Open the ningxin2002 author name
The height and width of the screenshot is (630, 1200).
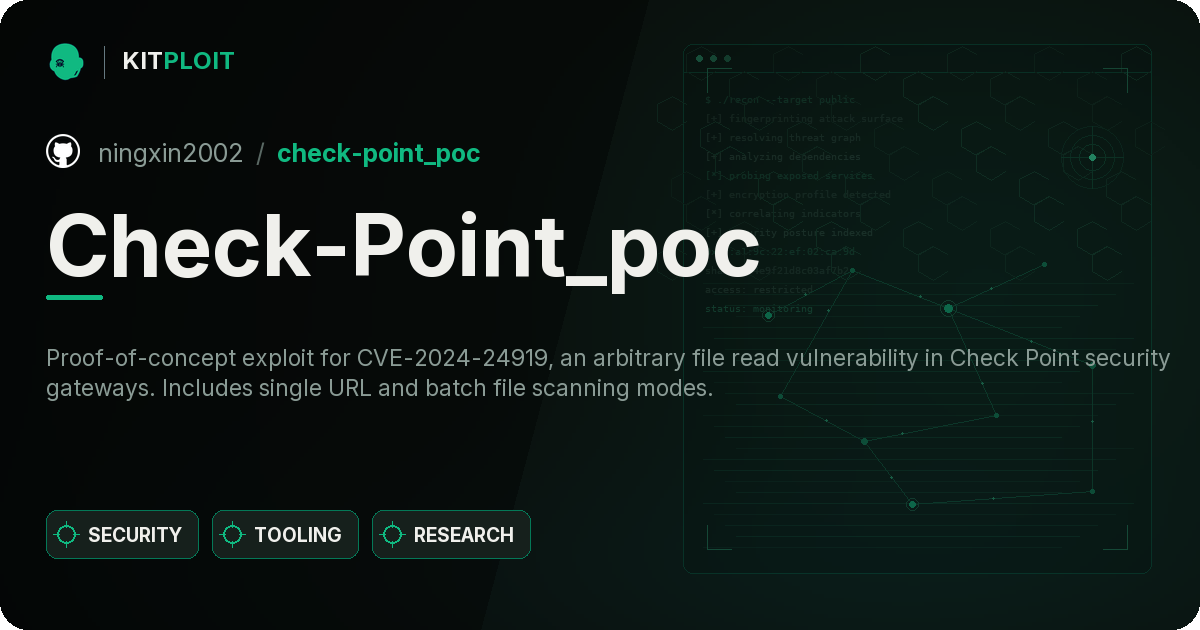click(x=170, y=153)
